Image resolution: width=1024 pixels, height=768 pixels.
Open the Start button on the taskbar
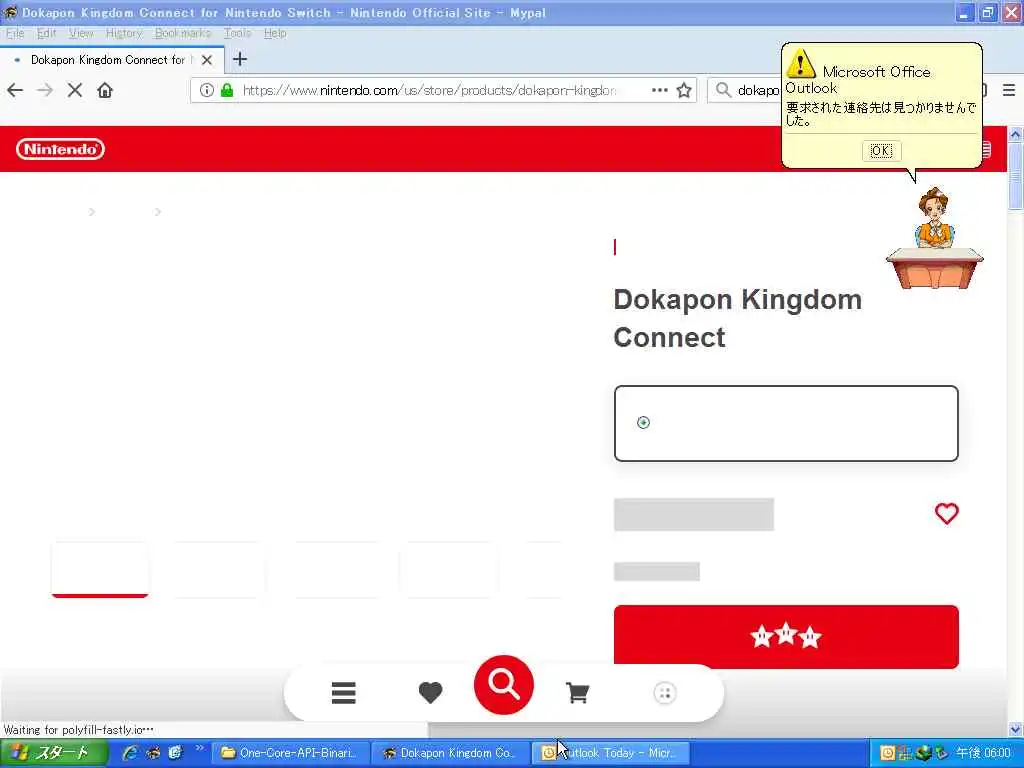(x=54, y=753)
